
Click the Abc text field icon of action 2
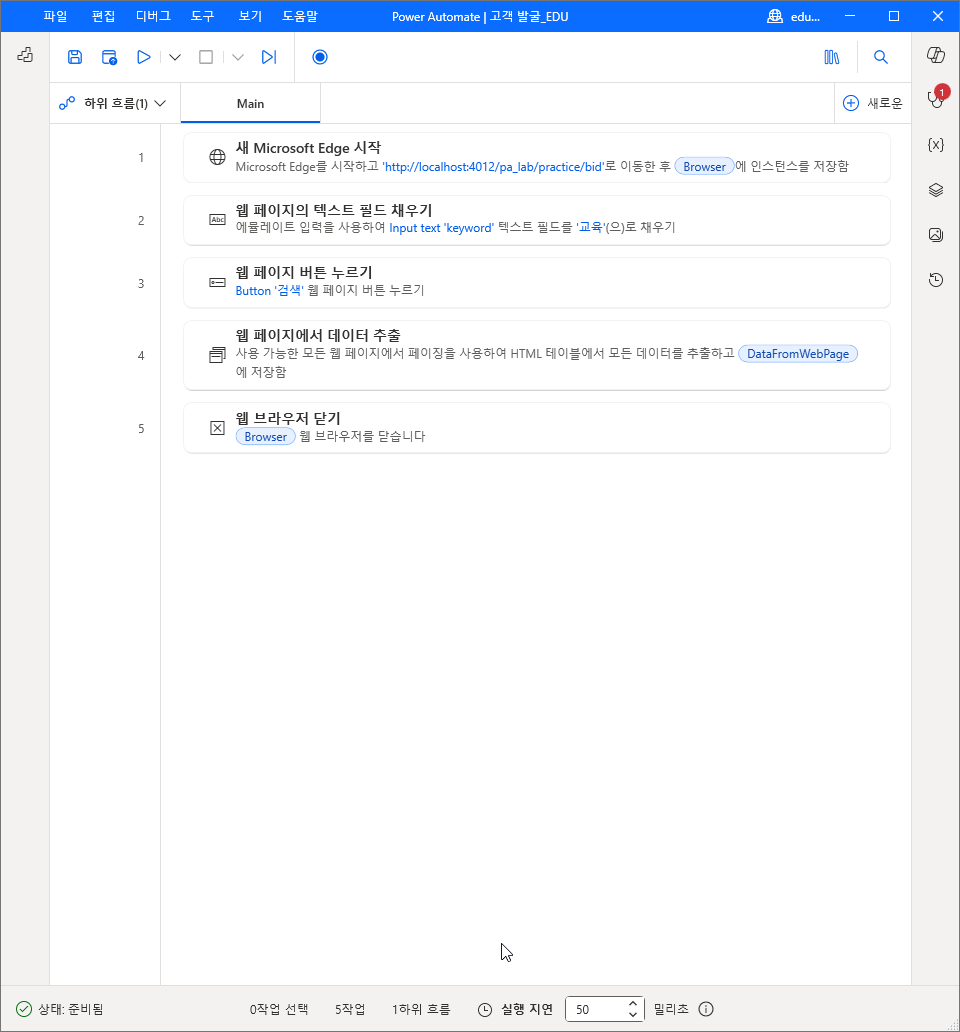coord(217,220)
